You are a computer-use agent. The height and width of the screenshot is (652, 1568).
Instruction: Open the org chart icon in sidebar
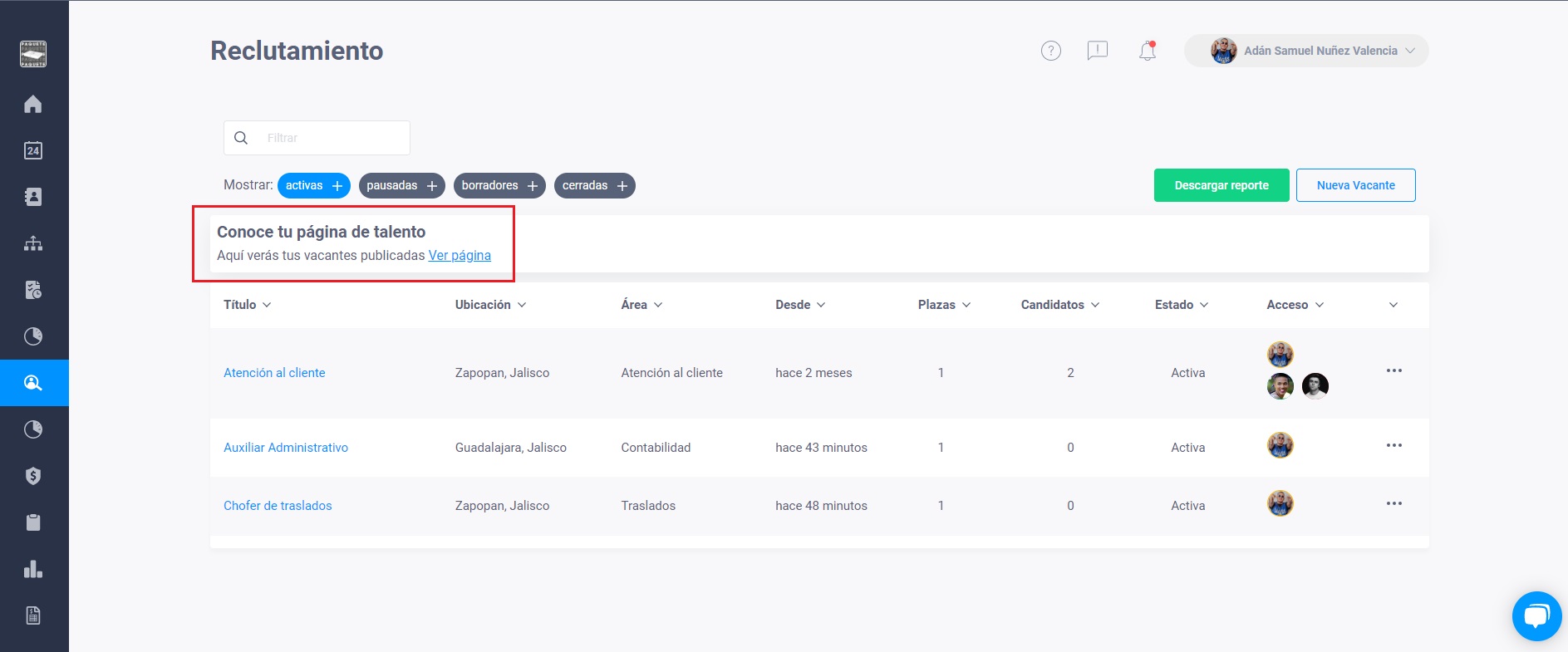tap(33, 243)
